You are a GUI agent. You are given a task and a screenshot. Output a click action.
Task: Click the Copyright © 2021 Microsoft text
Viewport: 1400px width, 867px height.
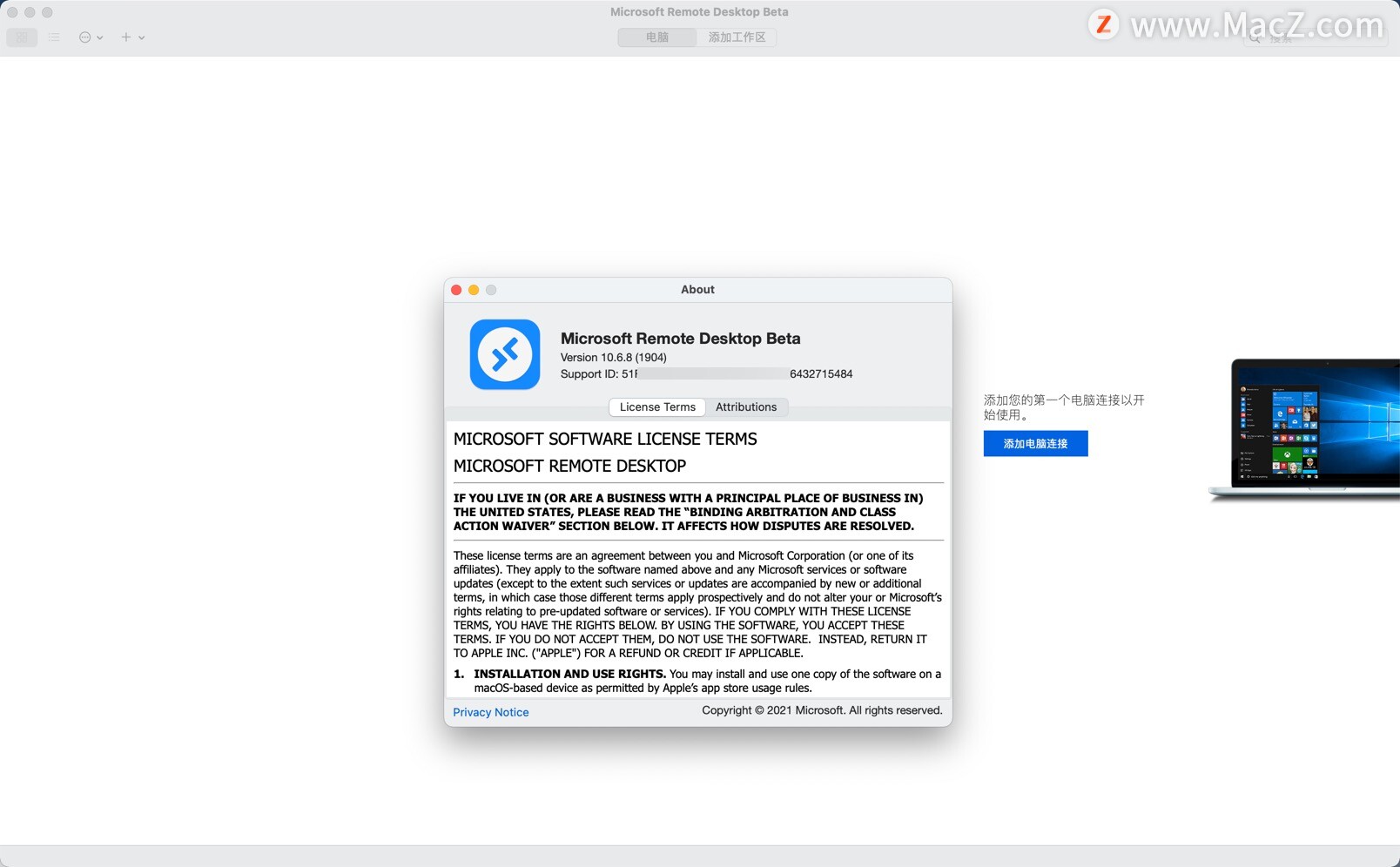822,710
